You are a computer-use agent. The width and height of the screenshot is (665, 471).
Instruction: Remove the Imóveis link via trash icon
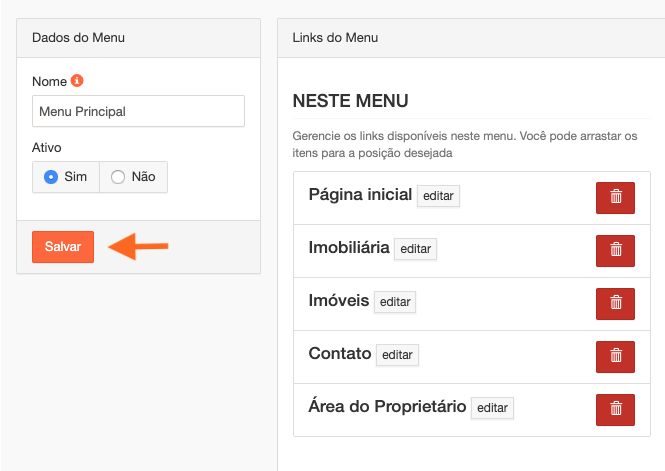tap(615, 302)
